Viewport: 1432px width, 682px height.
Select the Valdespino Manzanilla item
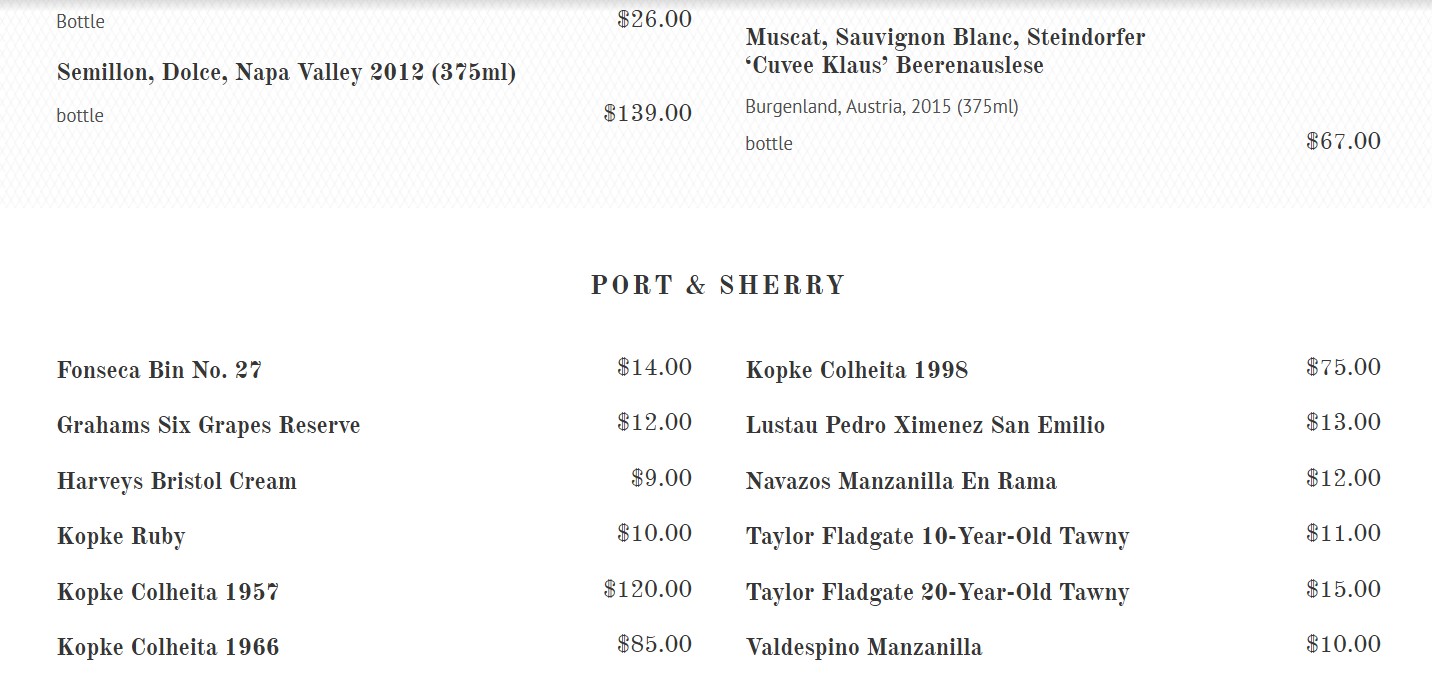(x=864, y=647)
